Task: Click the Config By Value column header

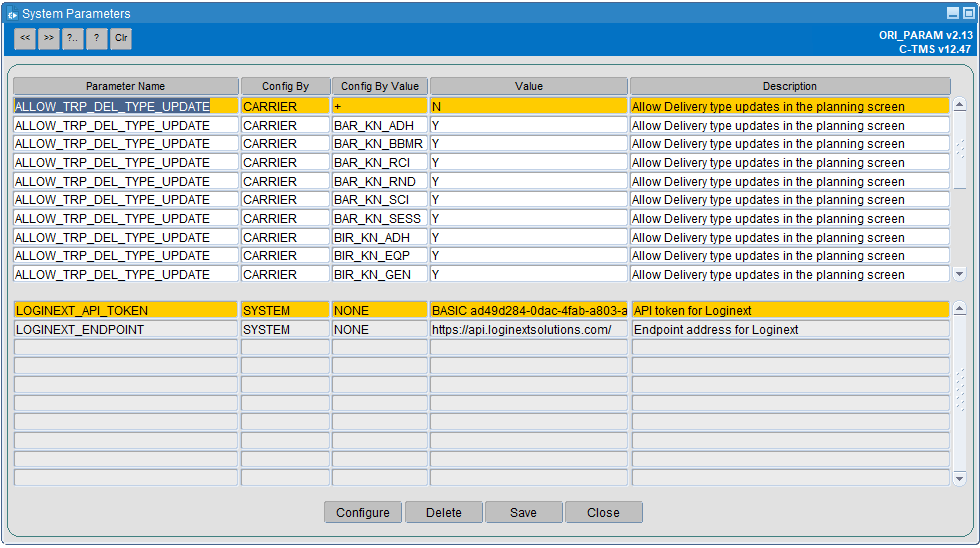Action: [380, 86]
